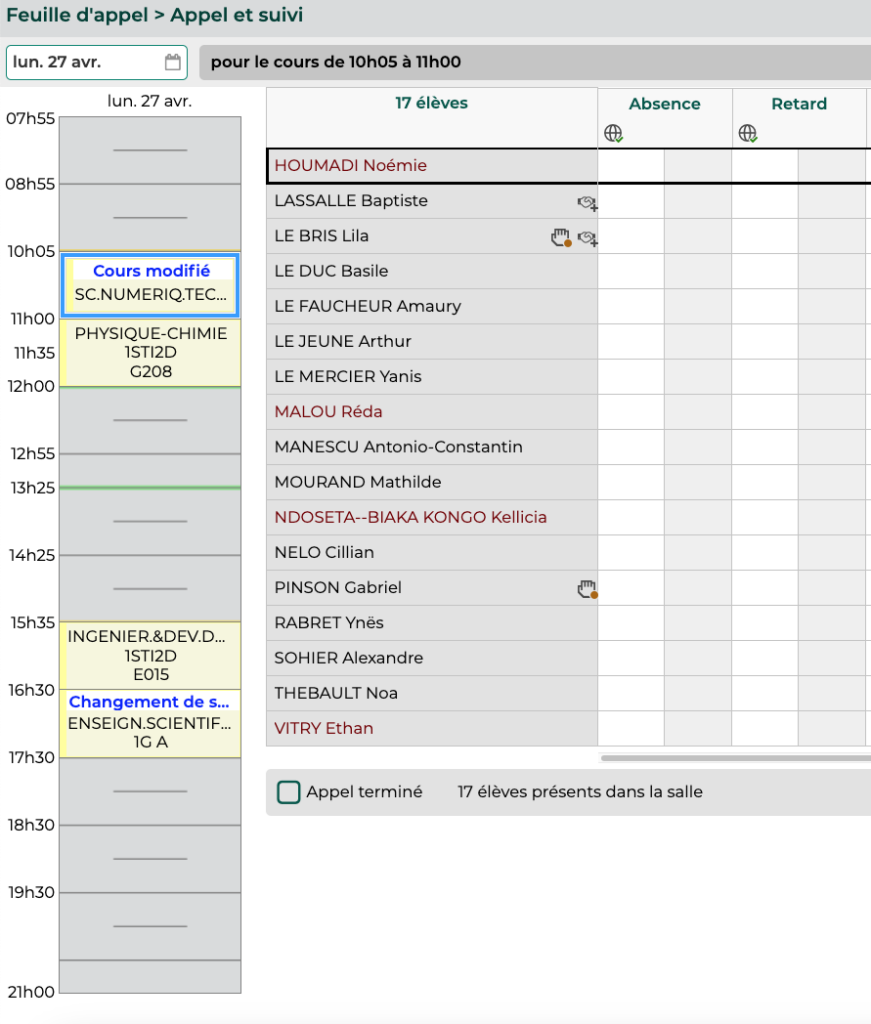This screenshot has height=1024, width=871.
Task: Open the Changement de salle ENSEIGN.SCIENTIF course
Action: point(151,723)
